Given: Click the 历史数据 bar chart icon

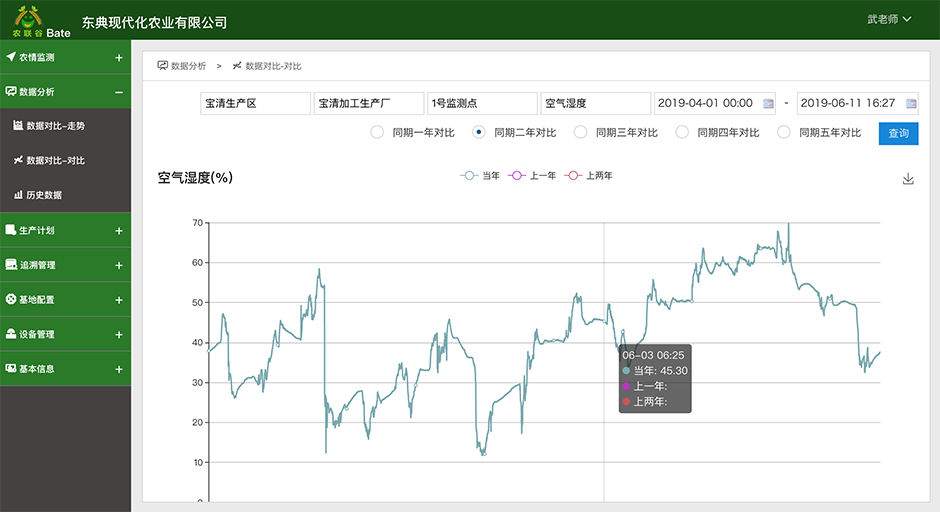Looking at the screenshot, I should coord(18,195).
